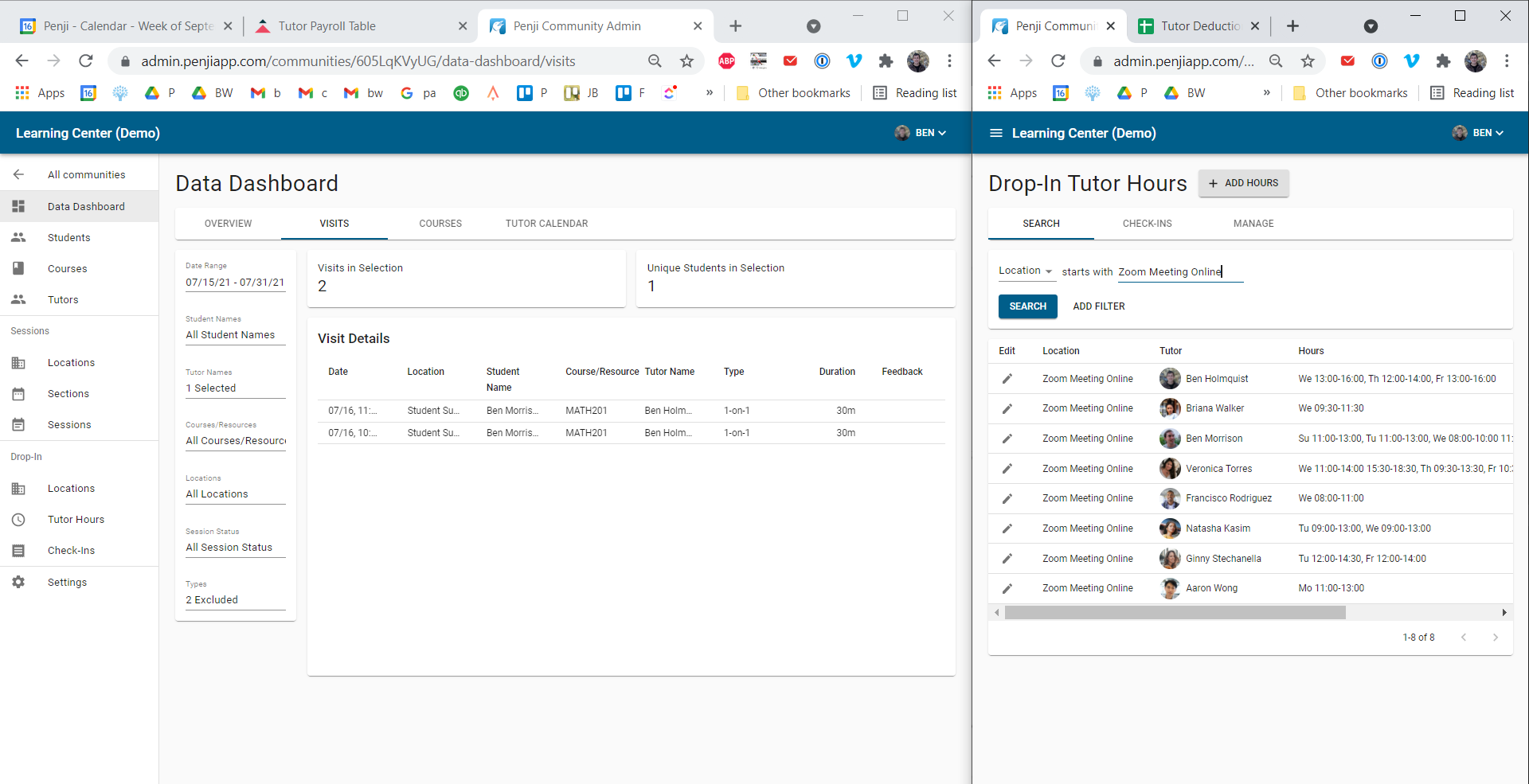Click Add Filter
Screen dimensions: 1529x784
click(1098, 306)
